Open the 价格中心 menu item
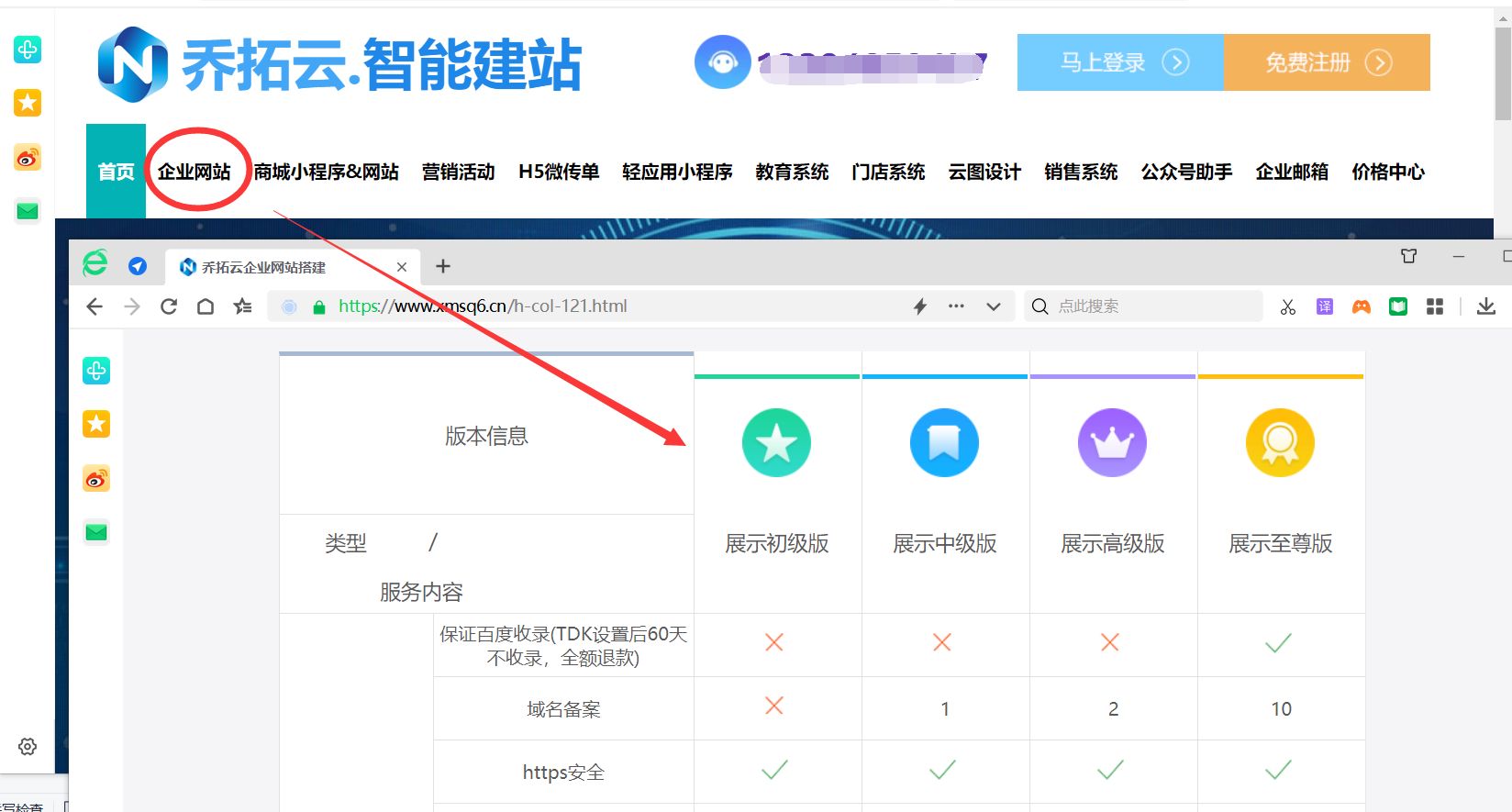The width and height of the screenshot is (1512, 812). coord(1388,172)
